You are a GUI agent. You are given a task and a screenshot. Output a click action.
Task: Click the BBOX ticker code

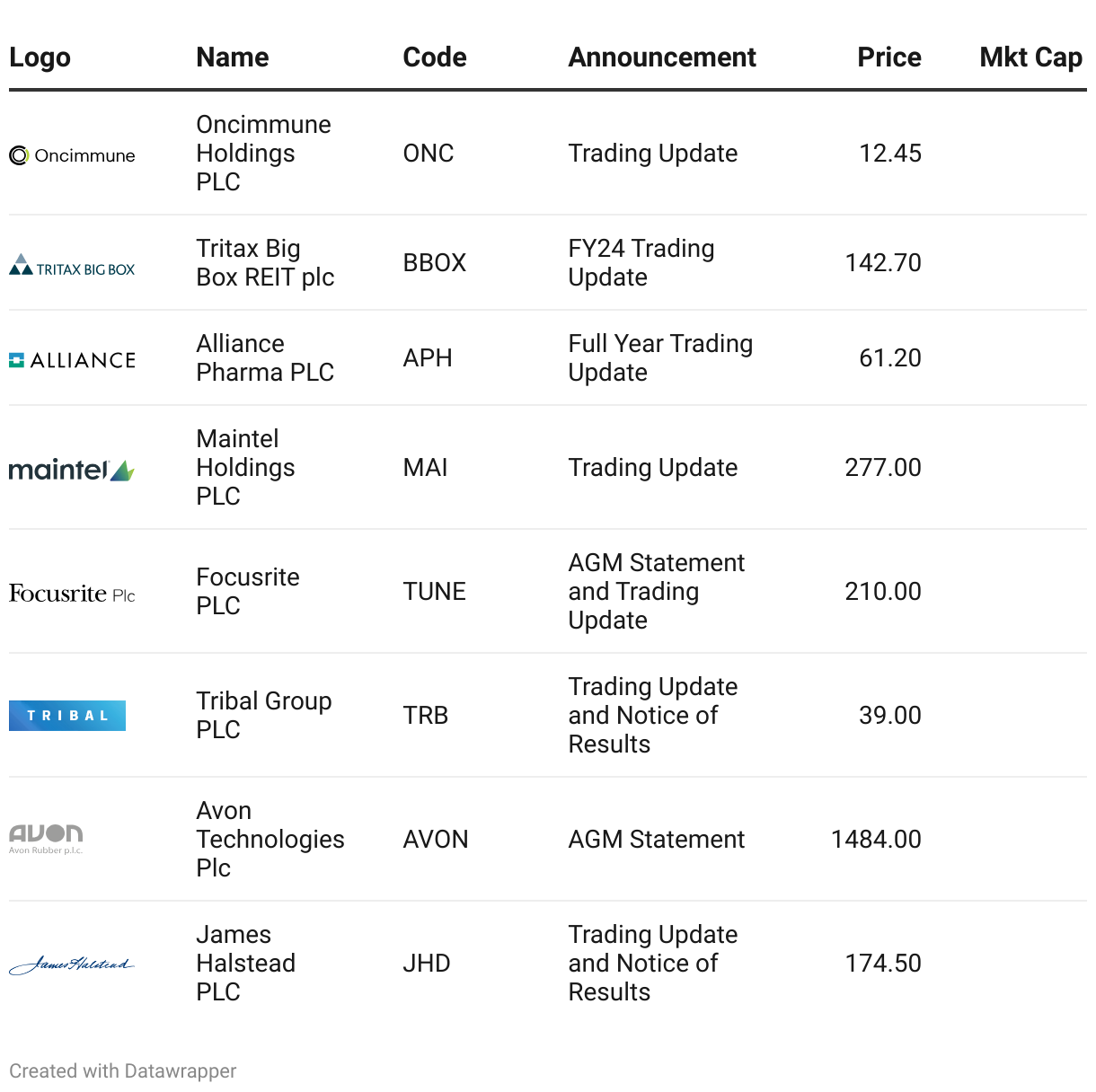[435, 263]
